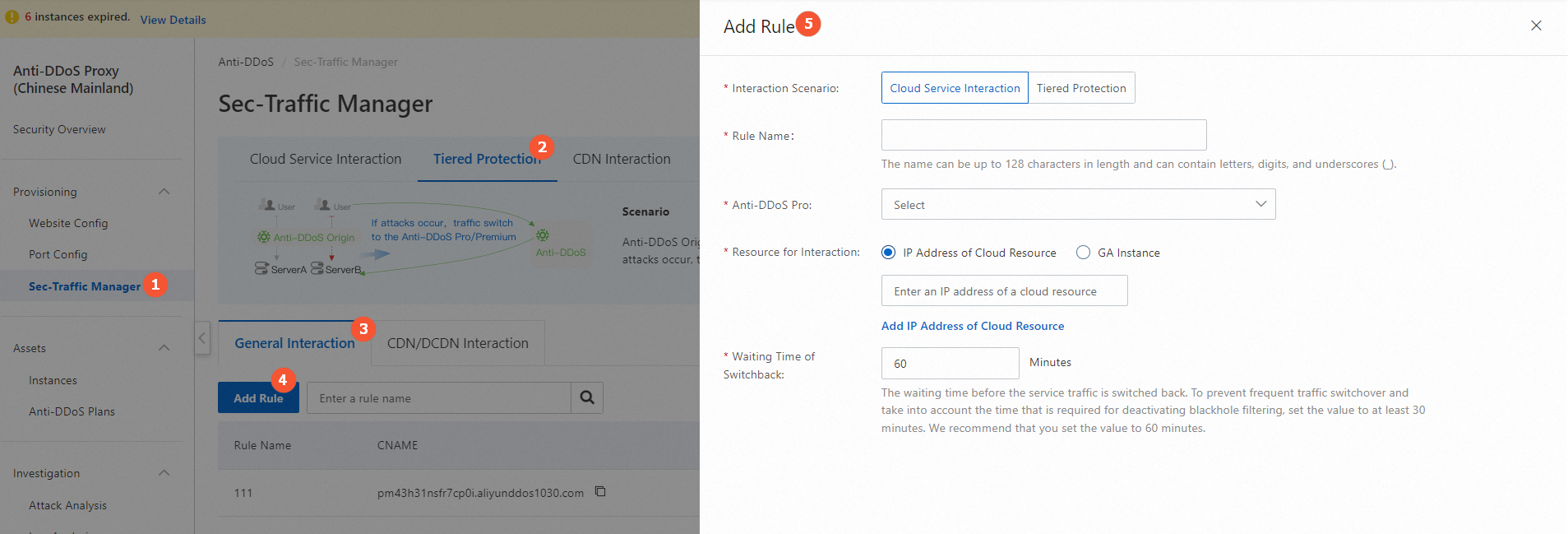
Task: Copy the CNAME using the copy icon
Action: coord(600,492)
